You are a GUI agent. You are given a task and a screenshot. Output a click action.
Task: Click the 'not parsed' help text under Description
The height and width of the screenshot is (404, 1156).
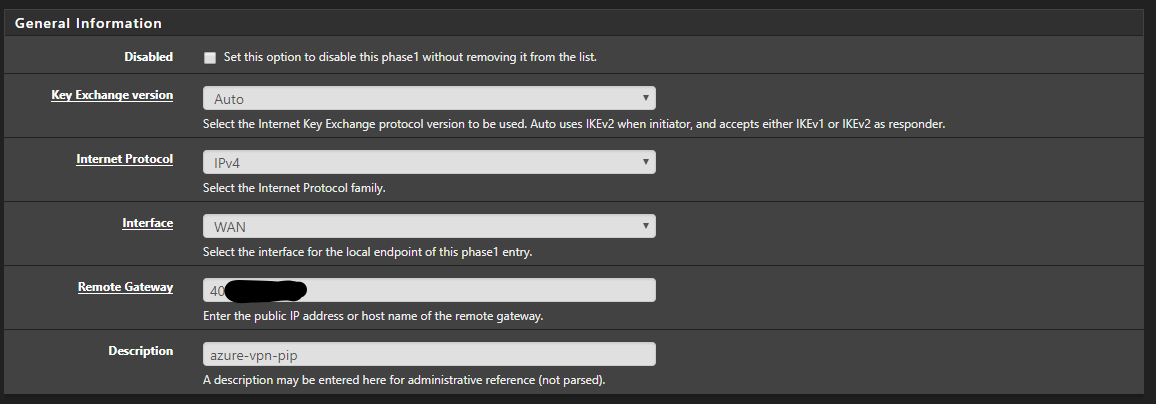(x=404, y=380)
